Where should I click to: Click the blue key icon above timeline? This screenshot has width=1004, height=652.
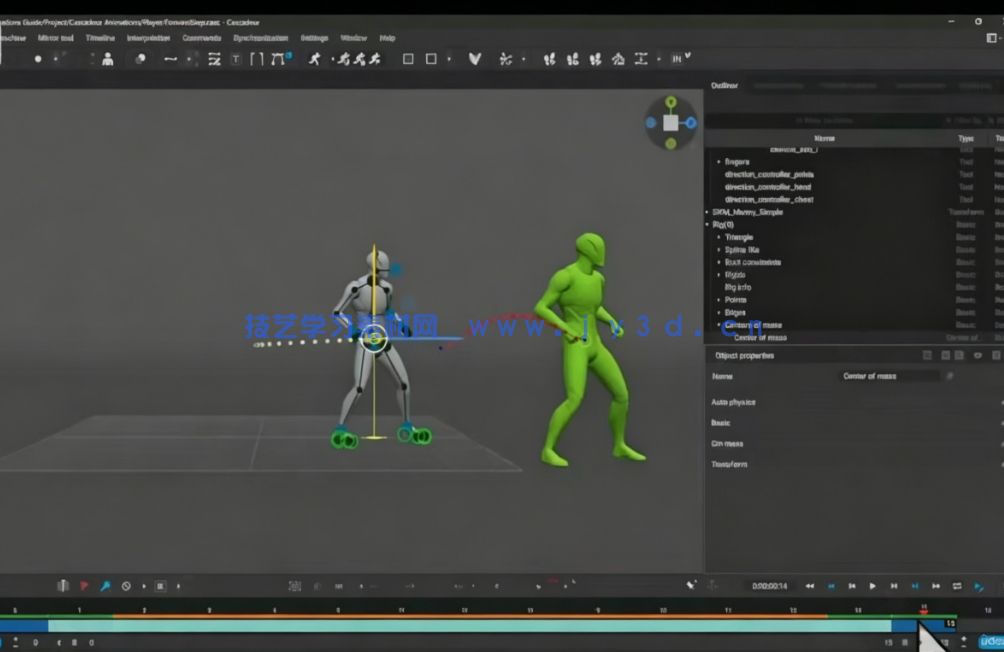(x=105, y=586)
